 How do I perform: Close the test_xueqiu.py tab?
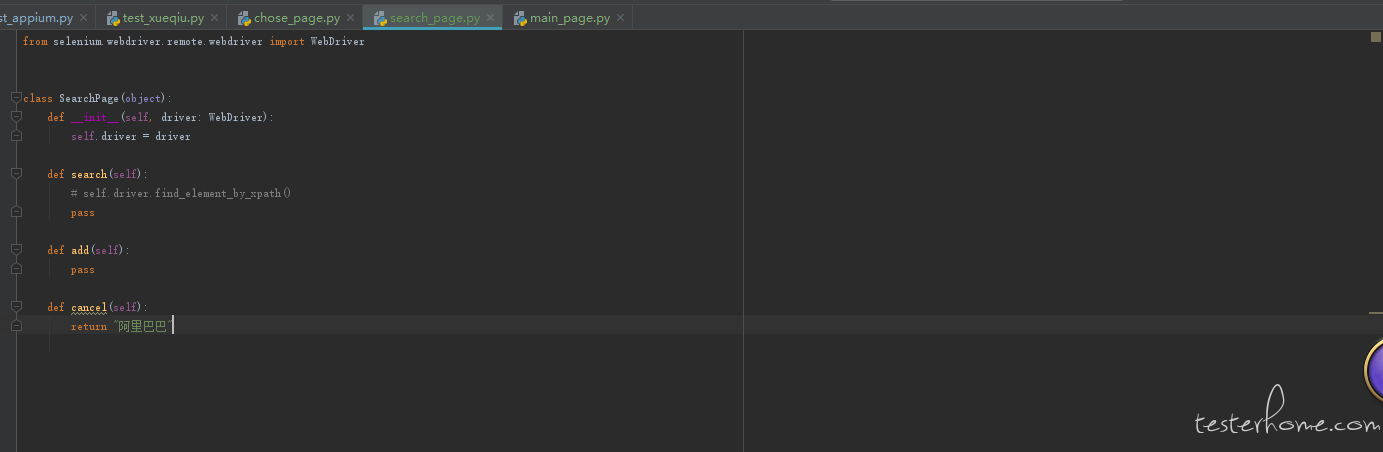(x=215, y=18)
